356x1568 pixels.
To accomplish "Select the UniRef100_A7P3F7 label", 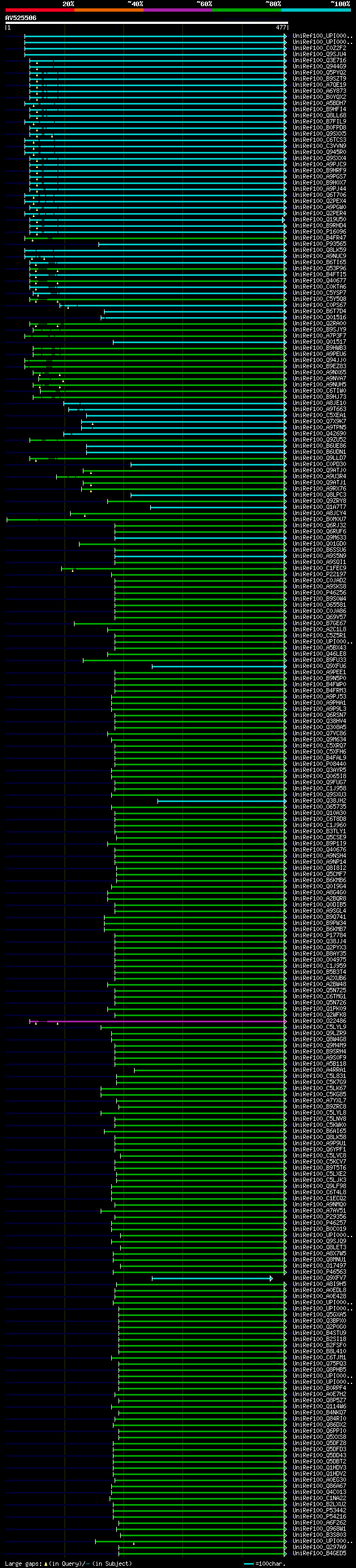I will (x=319, y=335).
